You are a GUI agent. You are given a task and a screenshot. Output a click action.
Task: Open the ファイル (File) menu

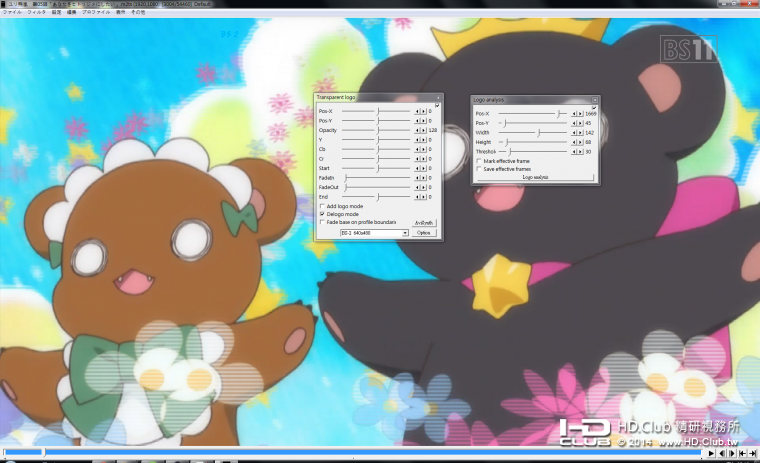coord(13,12)
